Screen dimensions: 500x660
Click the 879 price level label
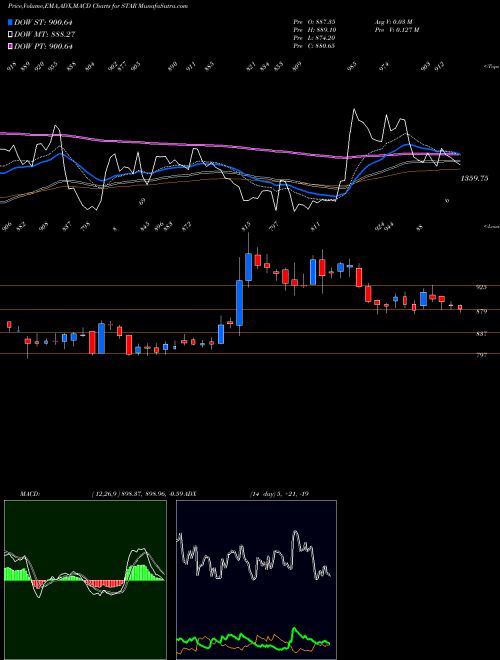click(481, 311)
